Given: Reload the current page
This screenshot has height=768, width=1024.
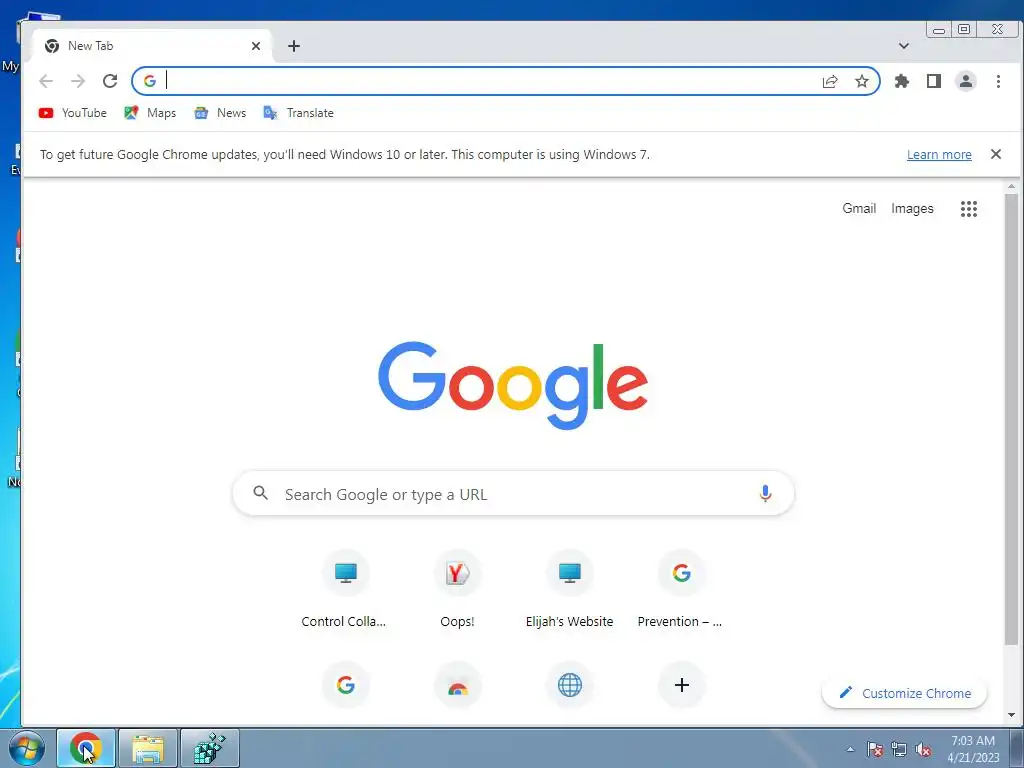Looking at the screenshot, I should point(110,81).
